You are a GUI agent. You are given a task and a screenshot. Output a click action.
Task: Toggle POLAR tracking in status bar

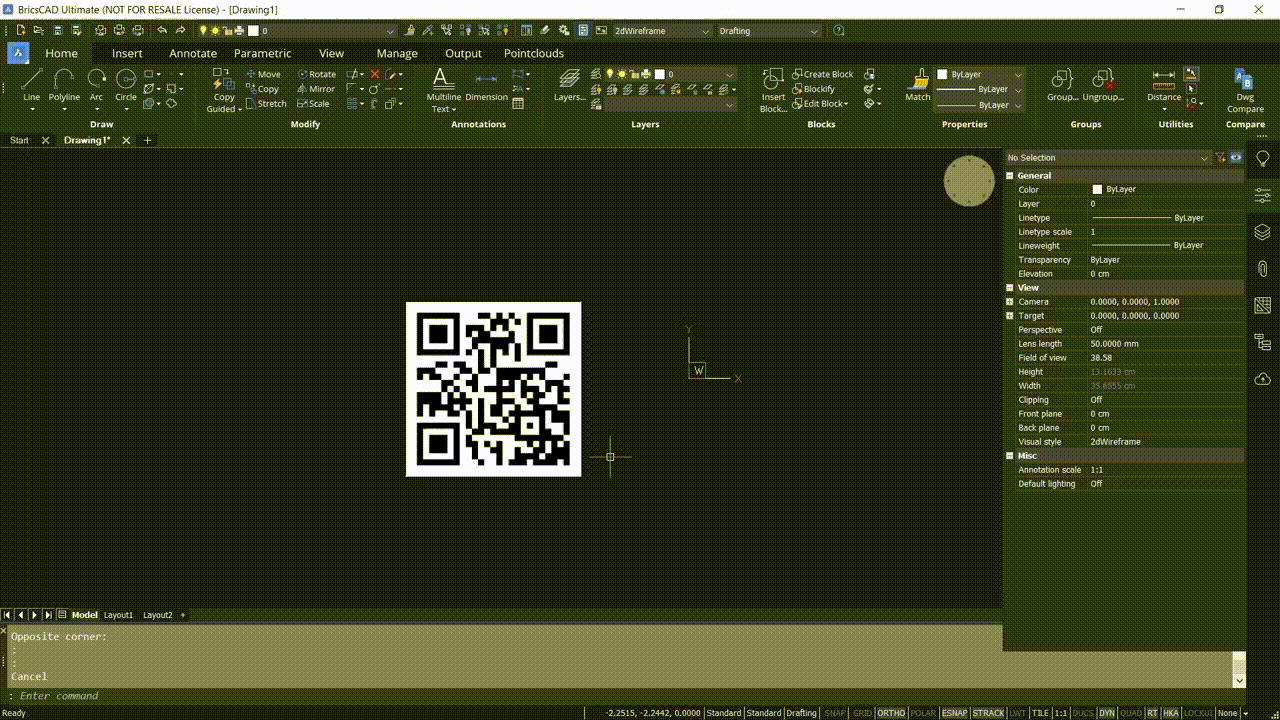(924, 713)
